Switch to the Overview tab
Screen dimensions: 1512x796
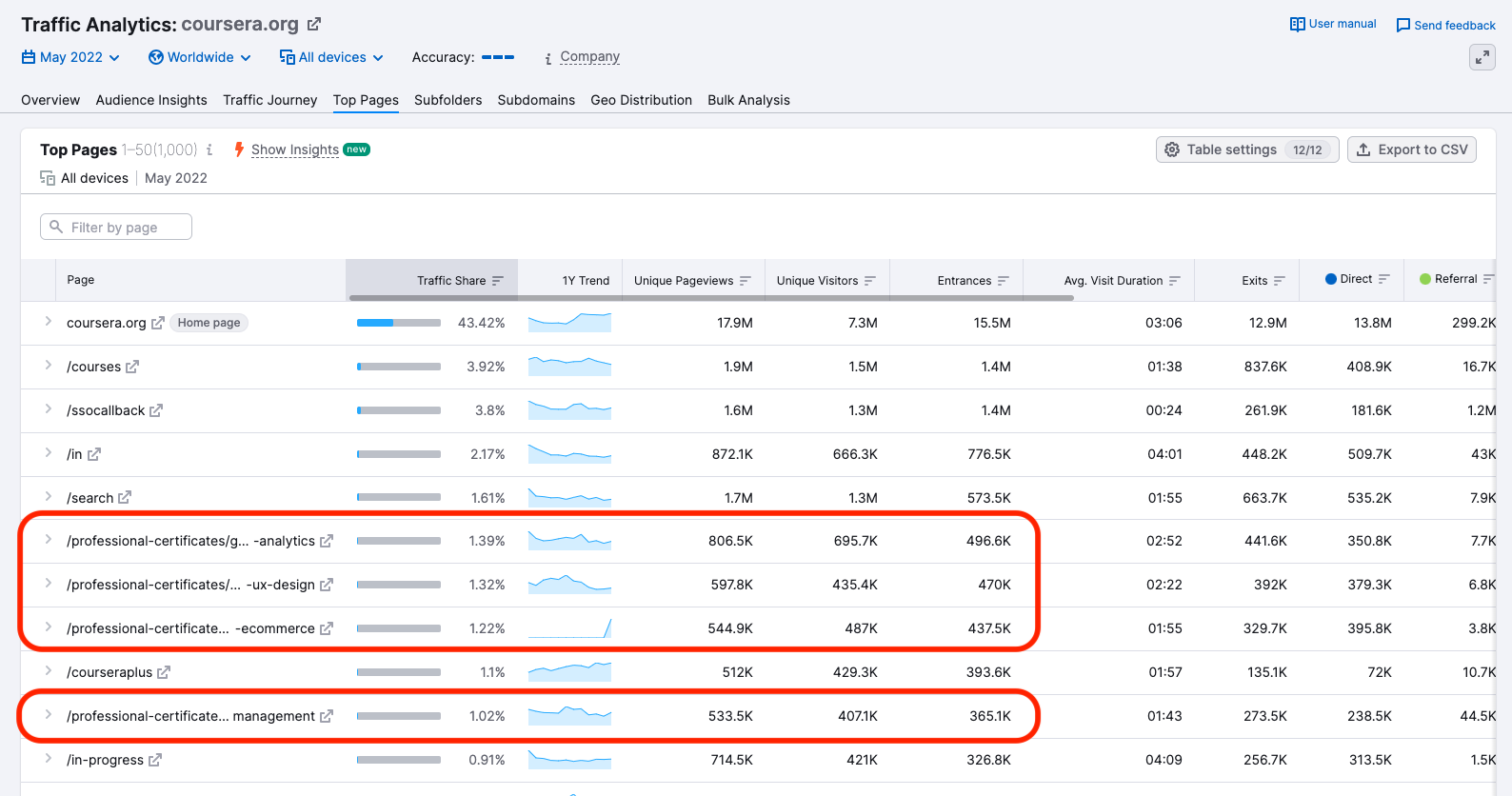point(50,100)
